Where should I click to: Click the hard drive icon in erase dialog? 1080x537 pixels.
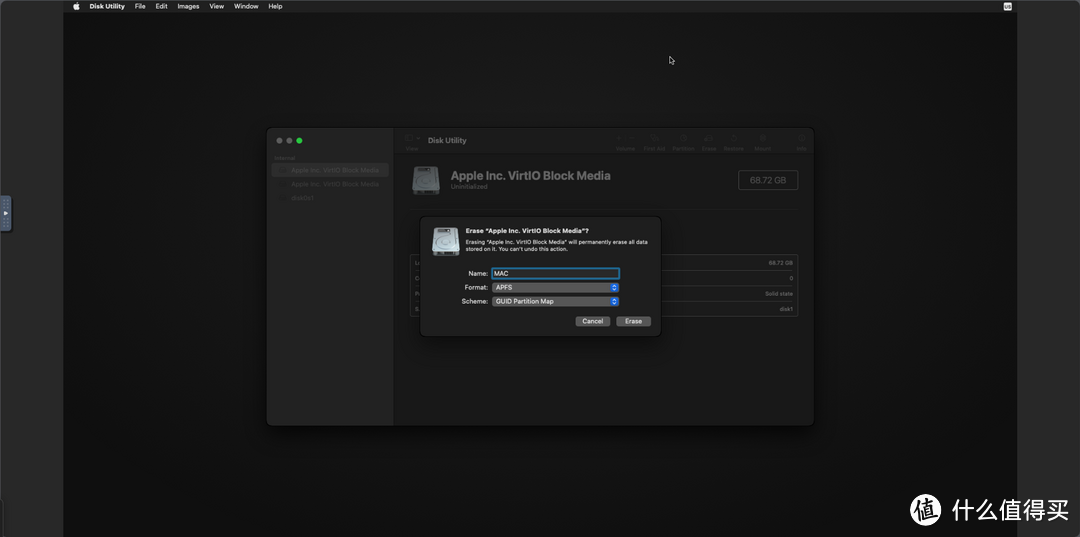pyautogui.click(x=446, y=241)
